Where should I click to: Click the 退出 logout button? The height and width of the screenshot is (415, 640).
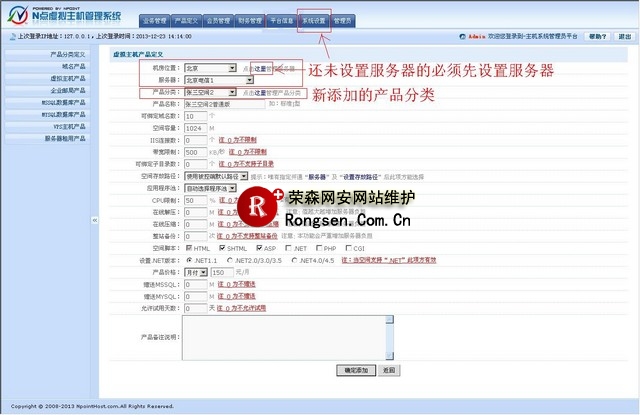pos(622,36)
